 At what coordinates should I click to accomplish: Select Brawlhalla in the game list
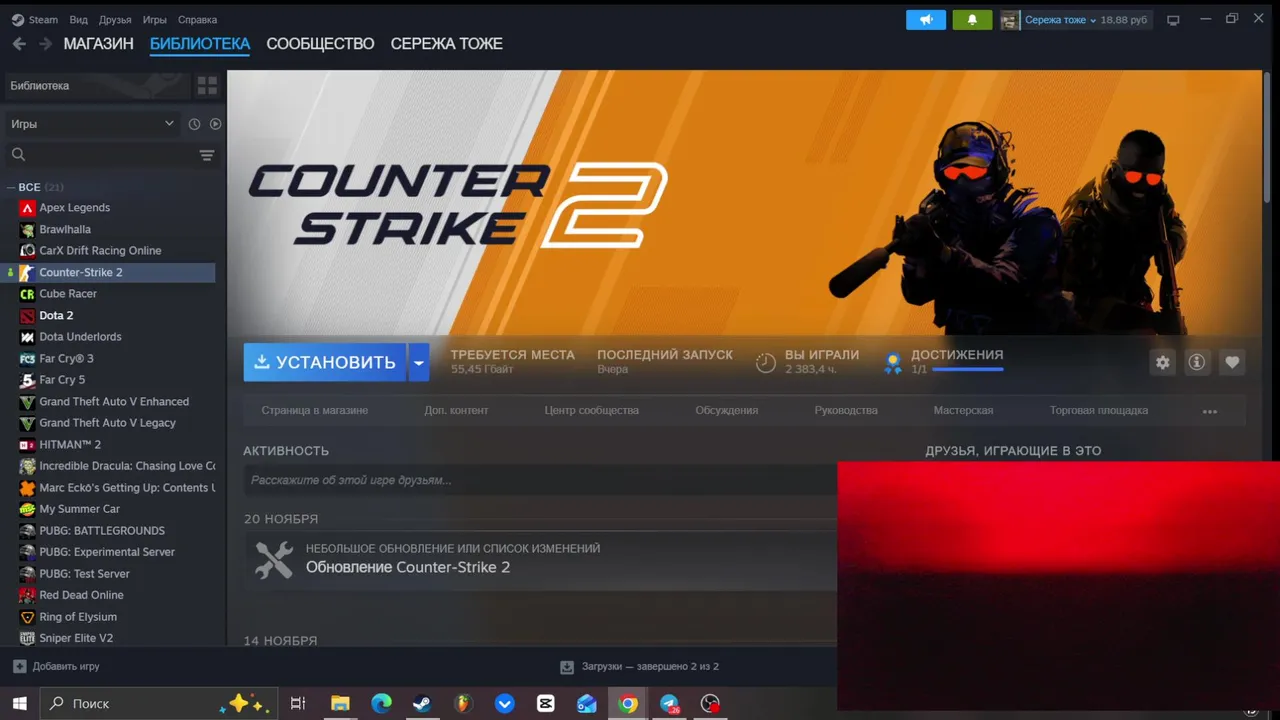[65, 229]
